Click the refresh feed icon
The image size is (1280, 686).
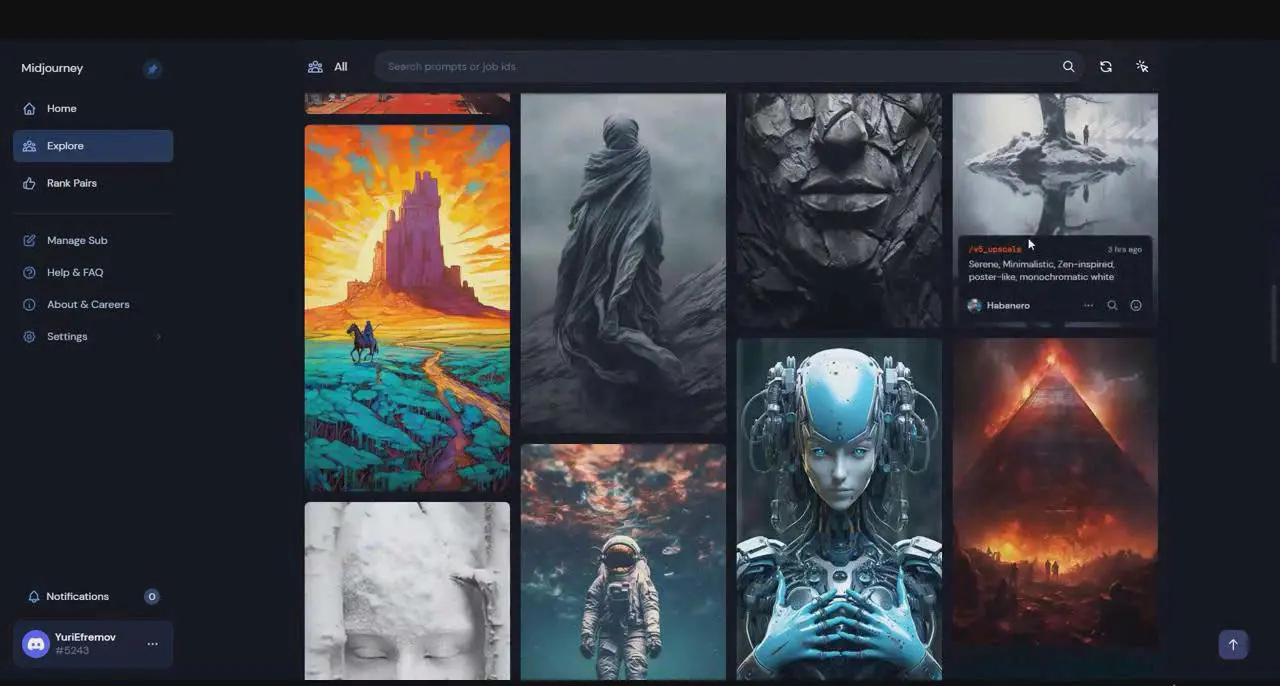tap(1105, 67)
